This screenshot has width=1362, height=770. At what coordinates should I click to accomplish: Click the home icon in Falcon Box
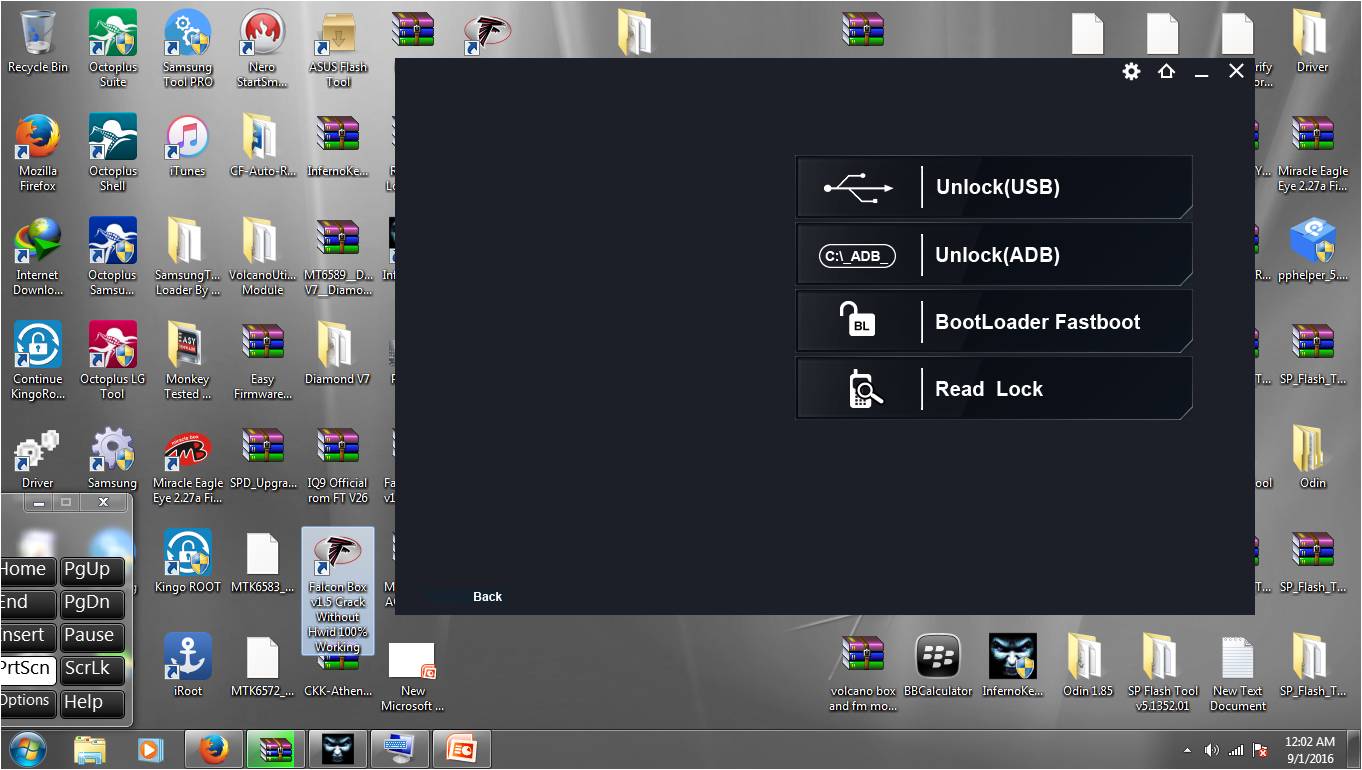(1166, 71)
